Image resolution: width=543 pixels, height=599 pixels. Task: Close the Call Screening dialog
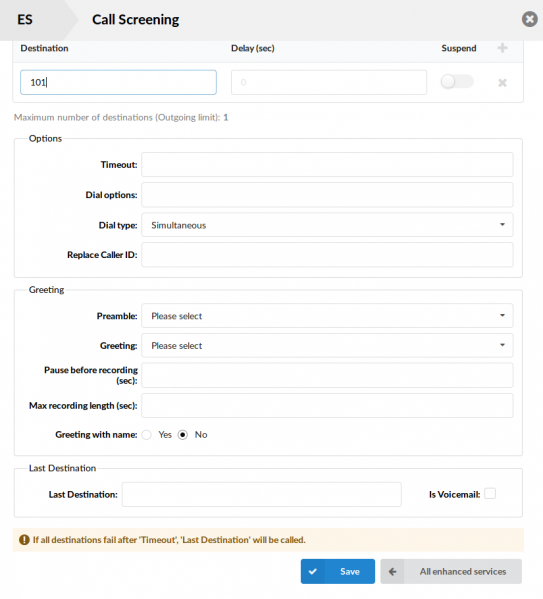point(530,19)
